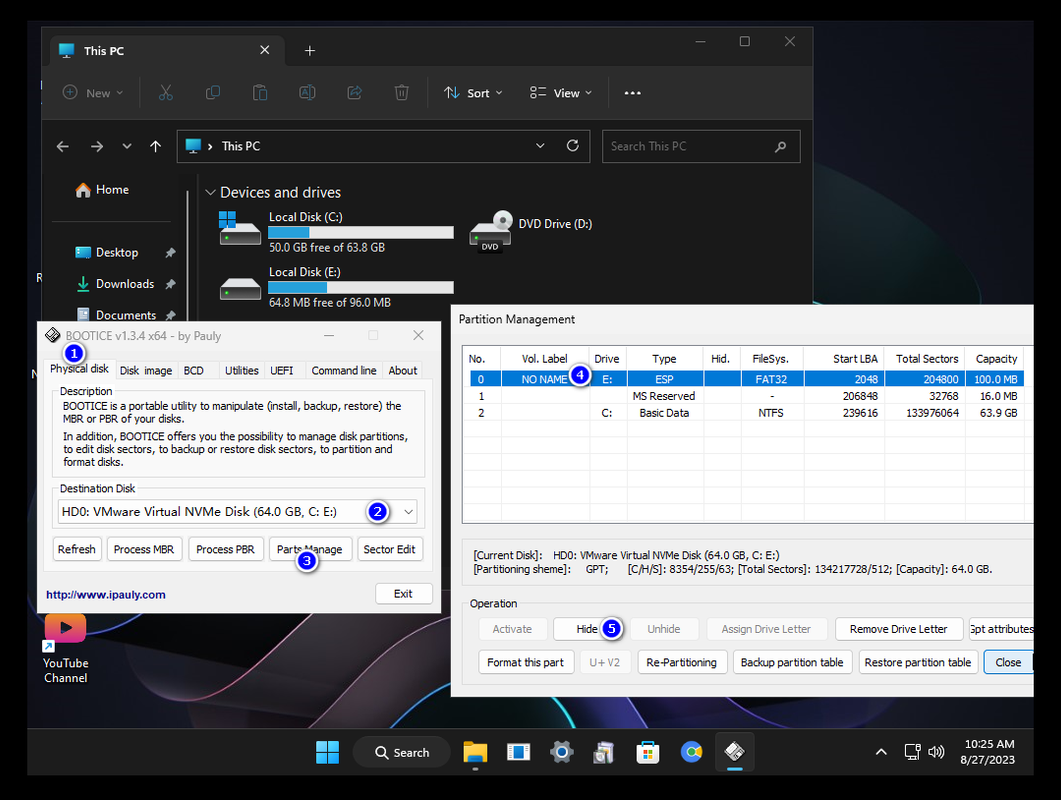
Task: Open the Sort dropdown menu
Action: pyautogui.click(x=473, y=93)
